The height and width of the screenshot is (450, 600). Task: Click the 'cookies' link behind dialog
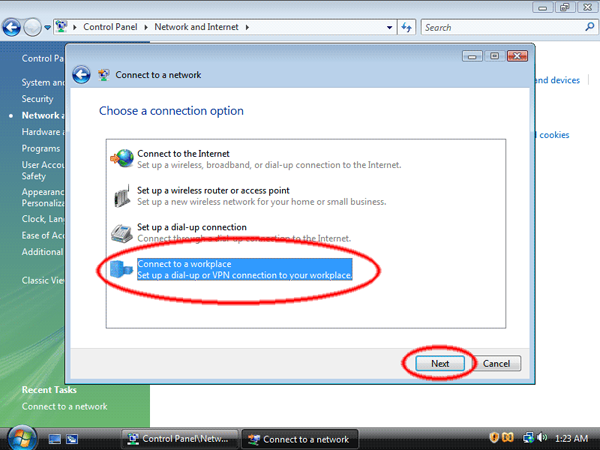click(554, 135)
